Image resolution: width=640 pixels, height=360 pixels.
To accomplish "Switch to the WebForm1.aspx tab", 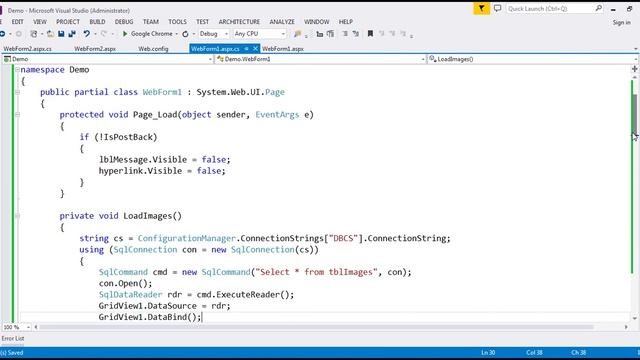I will (x=283, y=49).
